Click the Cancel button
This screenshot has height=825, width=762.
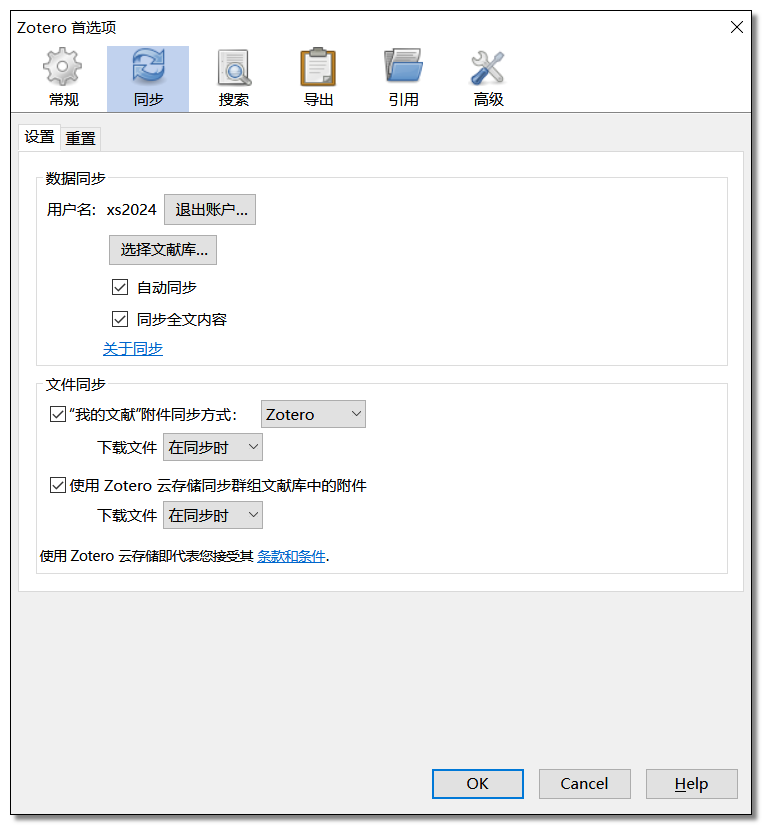[x=585, y=783]
